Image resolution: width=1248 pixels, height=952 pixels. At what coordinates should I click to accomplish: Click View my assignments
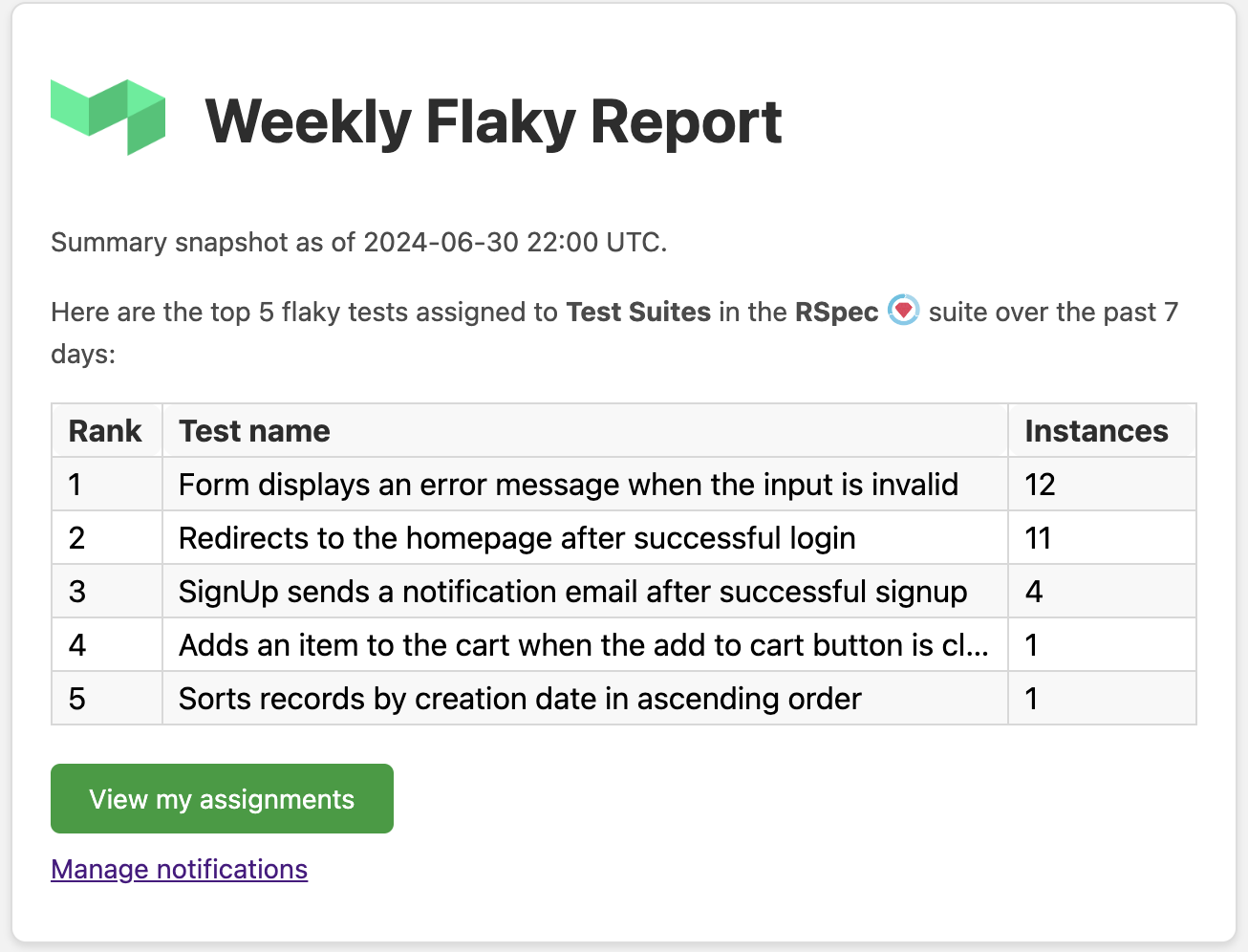pyautogui.click(x=221, y=798)
